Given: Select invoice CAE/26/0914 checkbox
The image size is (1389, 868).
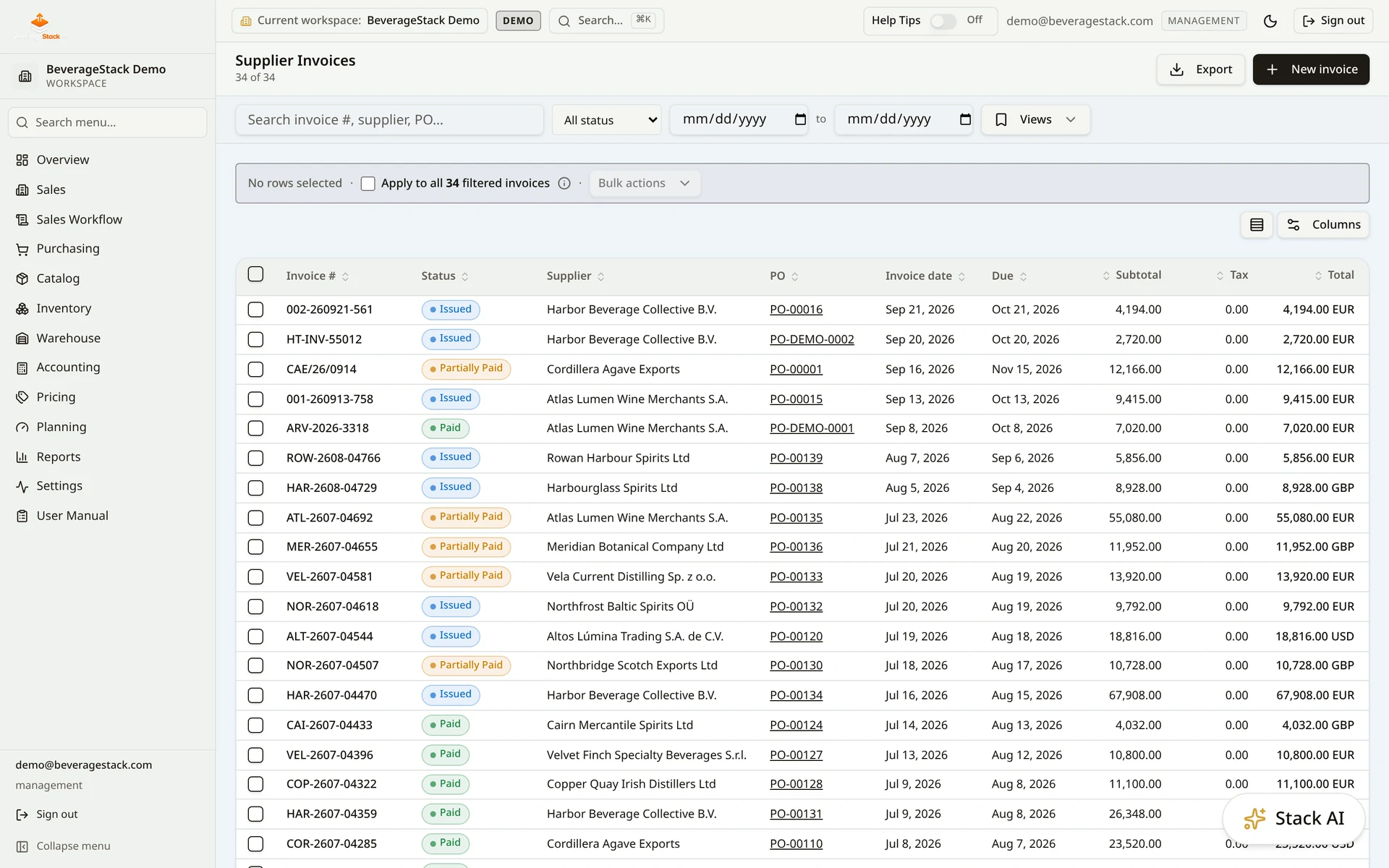Looking at the screenshot, I should [255, 370].
